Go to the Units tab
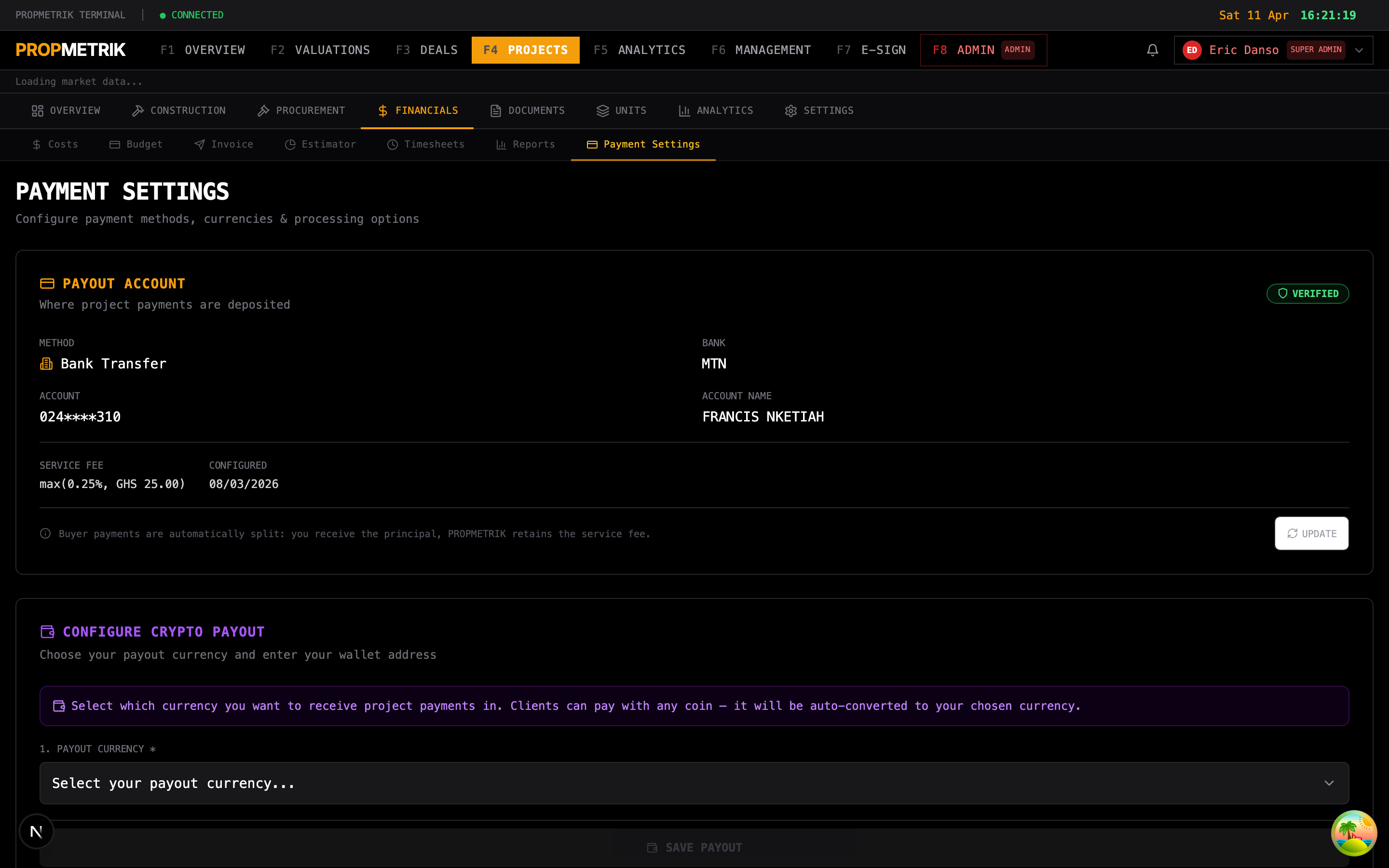 click(x=621, y=110)
